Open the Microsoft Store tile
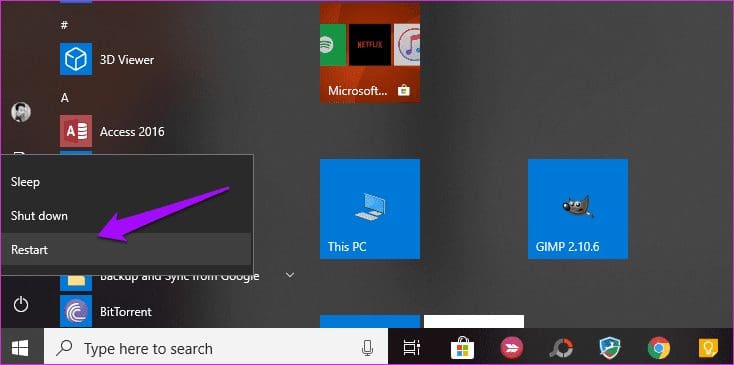The image size is (734, 365). tap(370, 52)
